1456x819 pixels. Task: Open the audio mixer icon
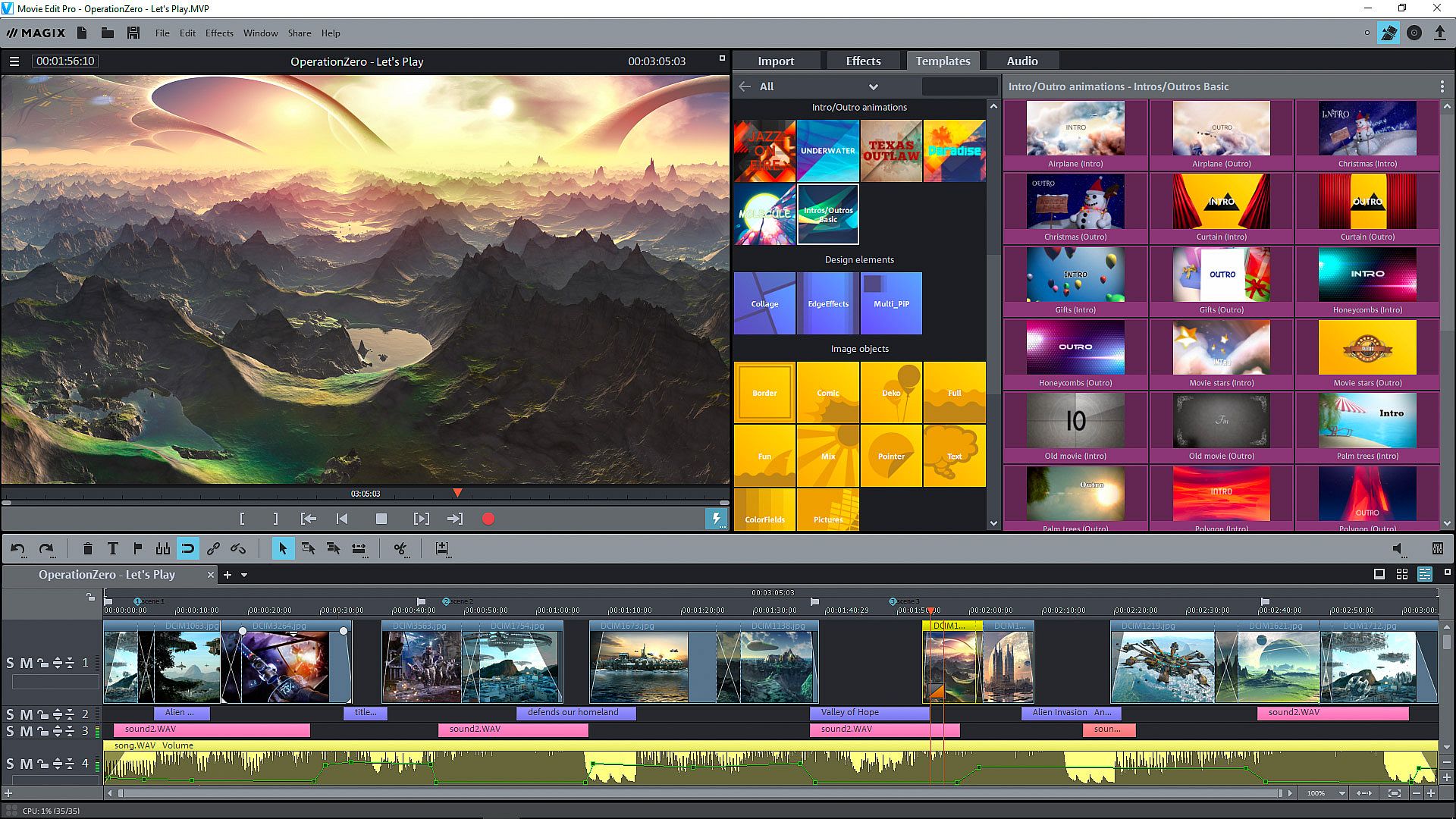(x=1437, y=548)
